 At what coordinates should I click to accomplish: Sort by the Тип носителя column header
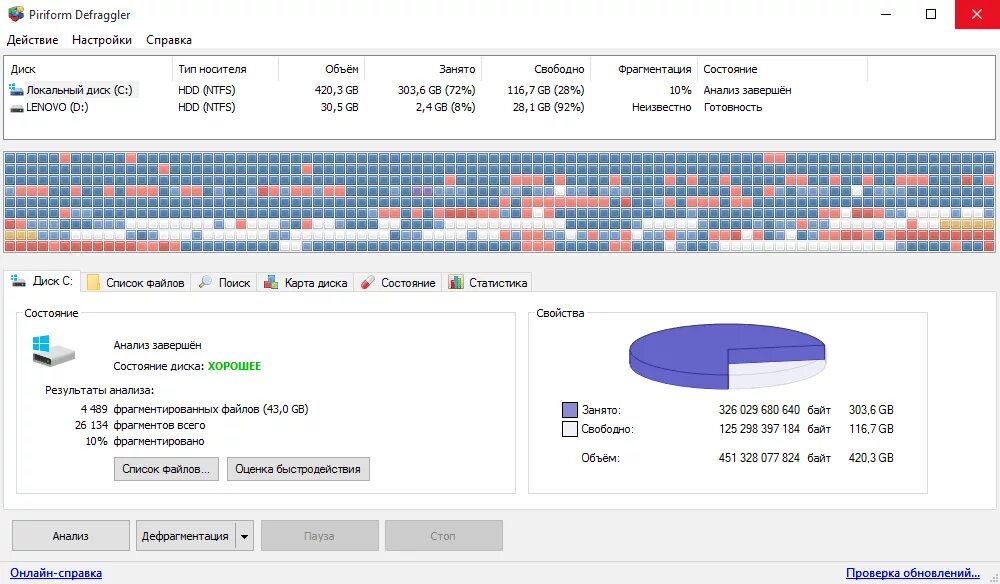click(x=225, y=69)
